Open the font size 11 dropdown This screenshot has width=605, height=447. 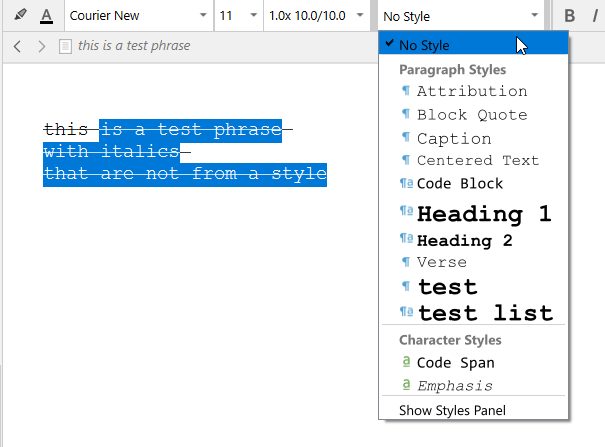click(238, 16)
